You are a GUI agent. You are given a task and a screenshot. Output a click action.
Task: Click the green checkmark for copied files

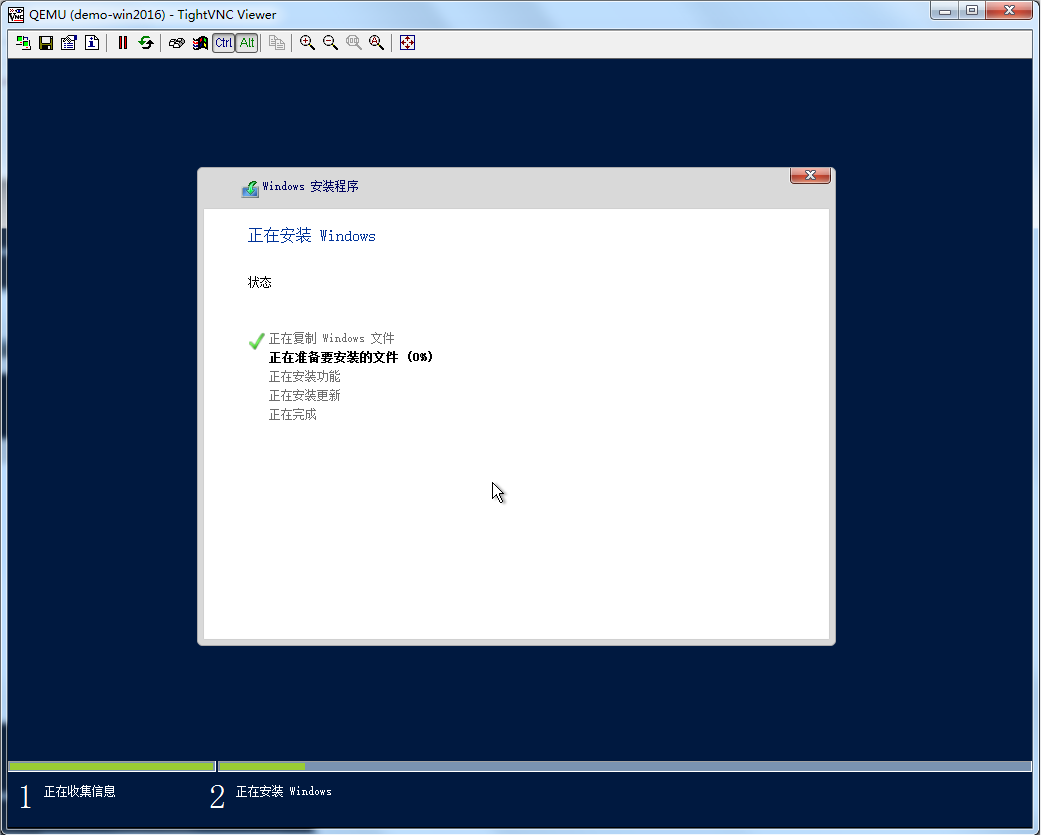[256, 341]
